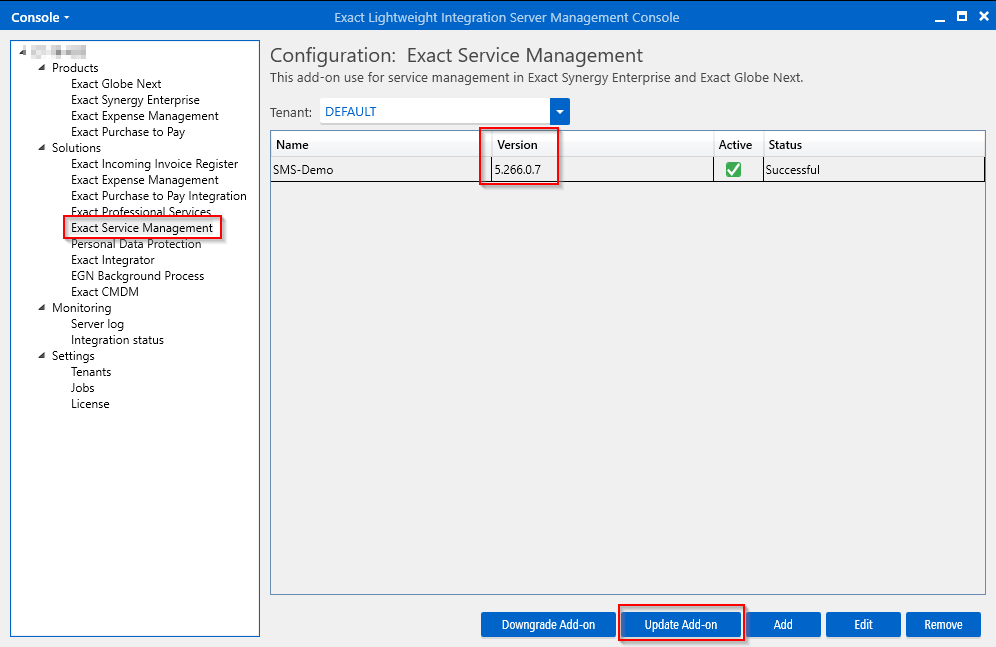Image resolution: width=996 pixels, height=647 pixels.
Task: Open Exact Expense Management under Products
Action: coord(145,116)
